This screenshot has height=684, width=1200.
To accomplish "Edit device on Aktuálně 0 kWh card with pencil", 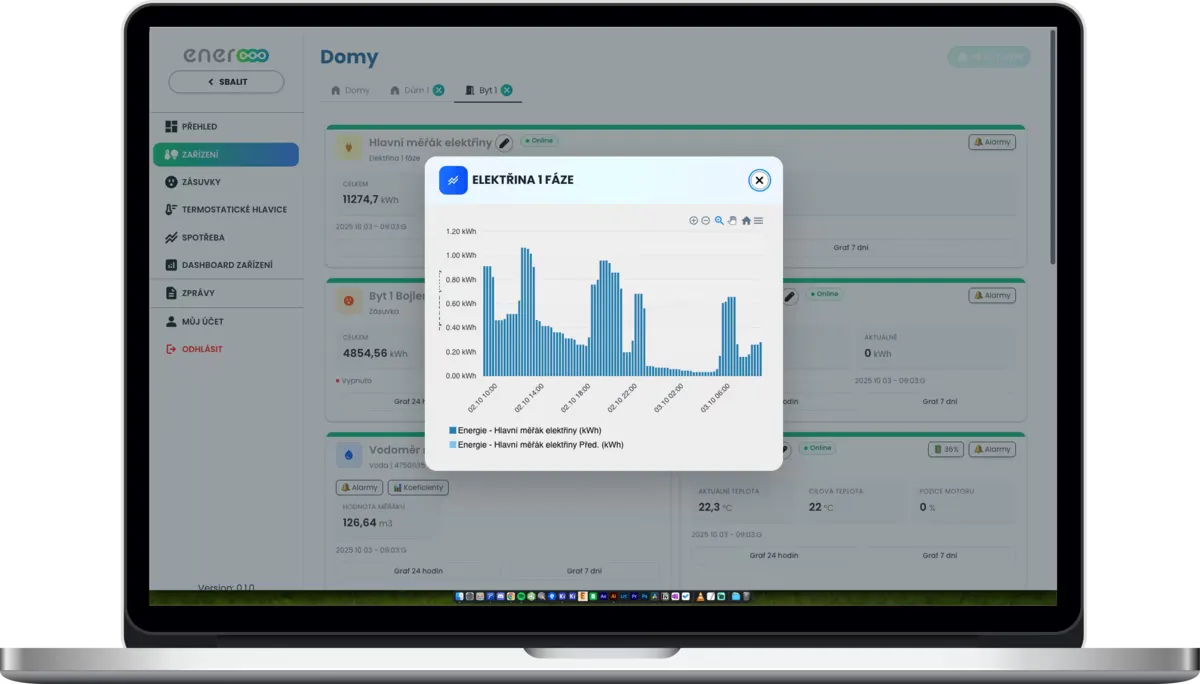I will coord(790,296).
